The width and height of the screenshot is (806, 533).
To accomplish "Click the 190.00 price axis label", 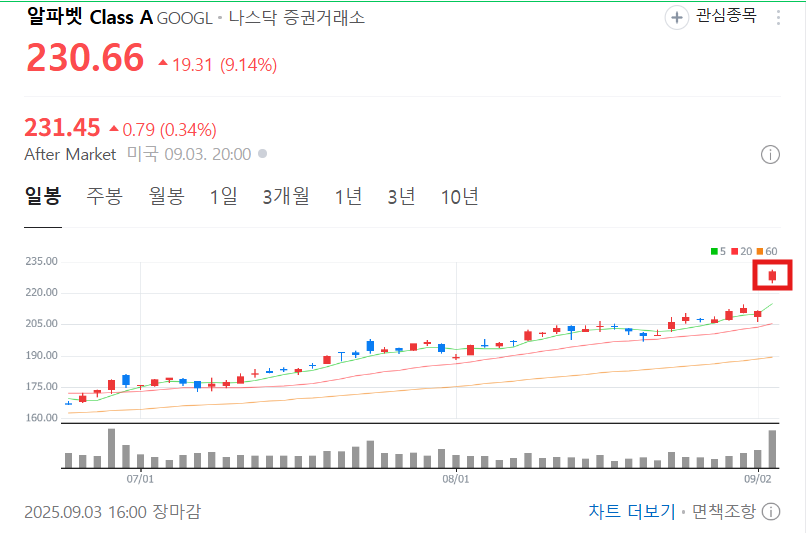I will pyautogui.click(x=42, y=356).
